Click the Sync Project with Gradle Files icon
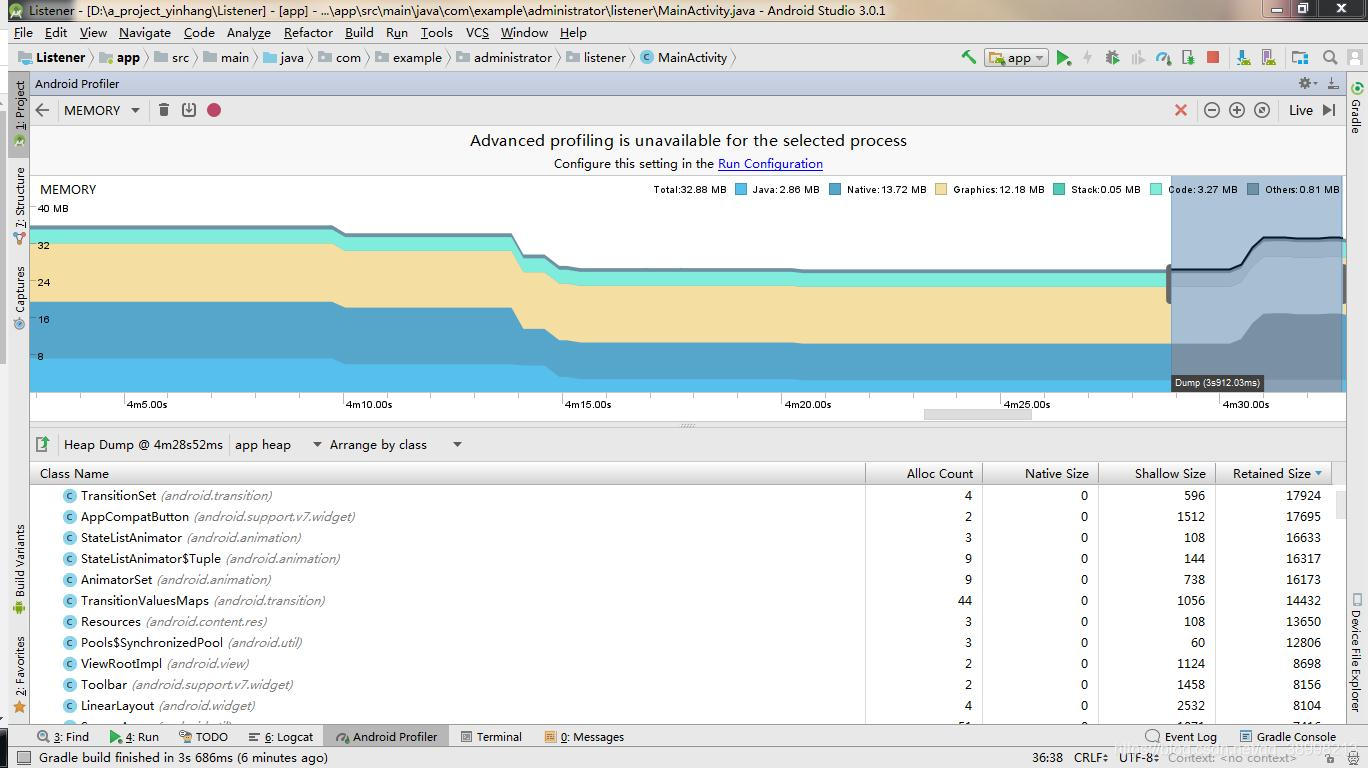 (x=1243, y=57)
